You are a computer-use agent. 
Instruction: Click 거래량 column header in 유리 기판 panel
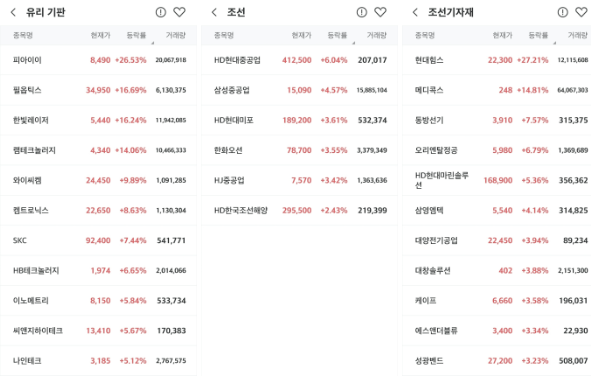pyautogui.click(x=176, y=35)
